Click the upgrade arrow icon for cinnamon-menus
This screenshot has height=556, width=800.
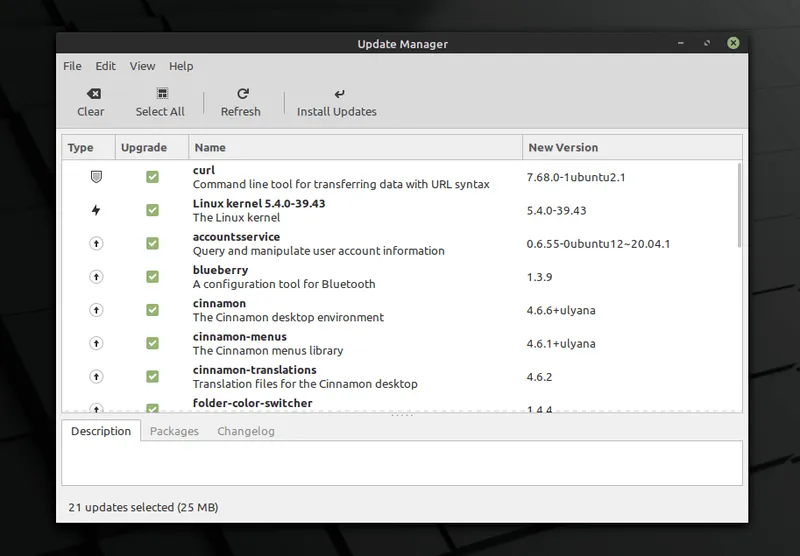[x=97, y=343]
